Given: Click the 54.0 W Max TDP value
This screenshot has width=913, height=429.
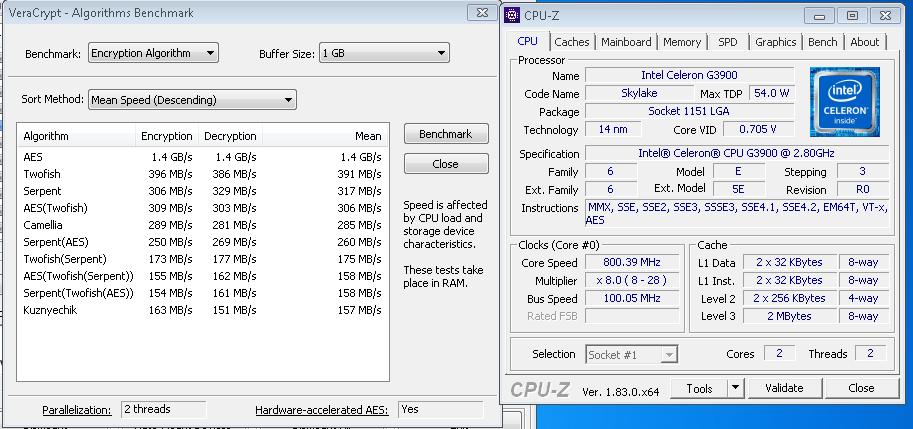Looking at the screenshot, I should pyautogui.click(x=772, y=93).
